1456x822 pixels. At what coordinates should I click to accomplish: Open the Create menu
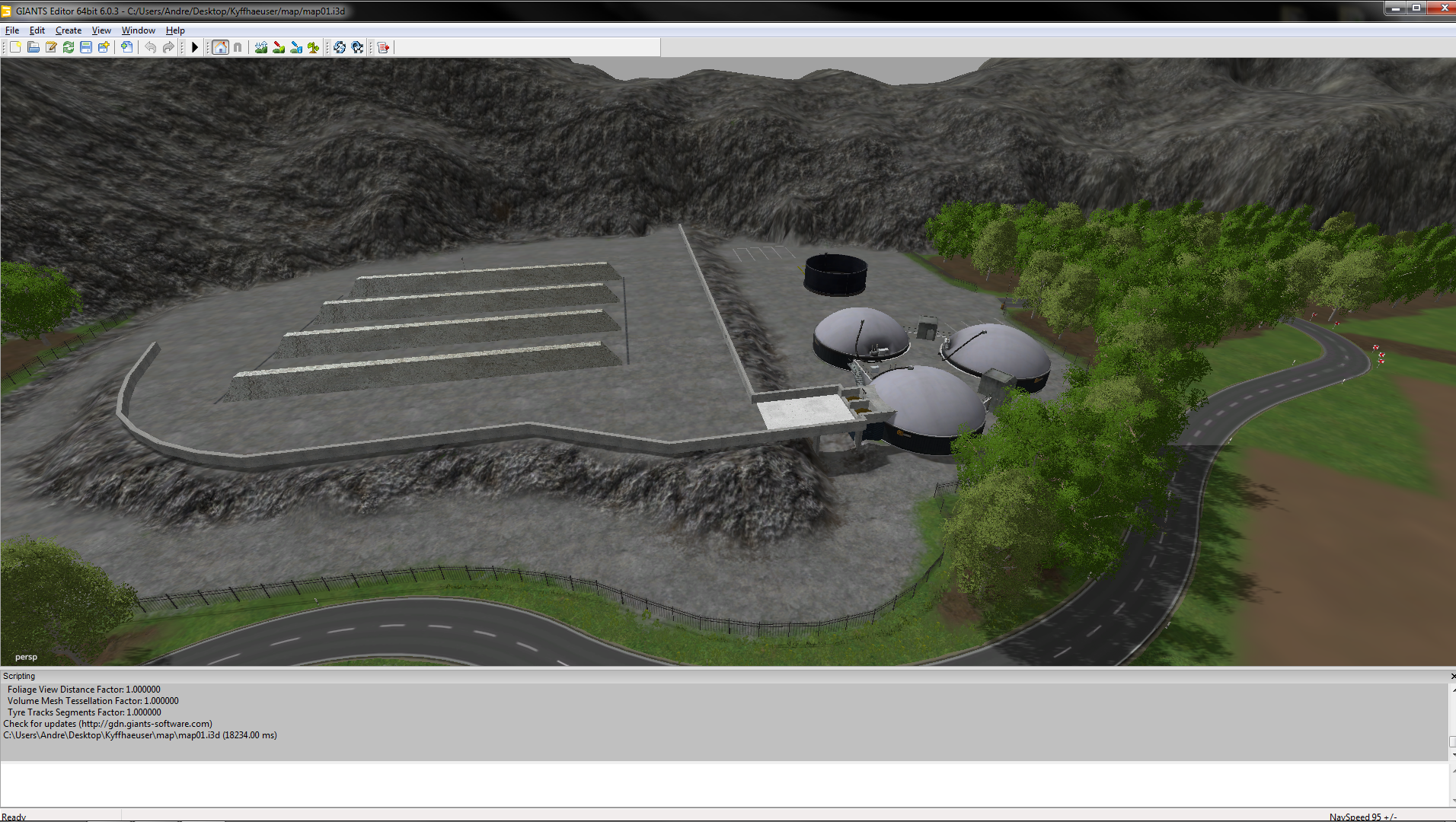pos(69,30)
